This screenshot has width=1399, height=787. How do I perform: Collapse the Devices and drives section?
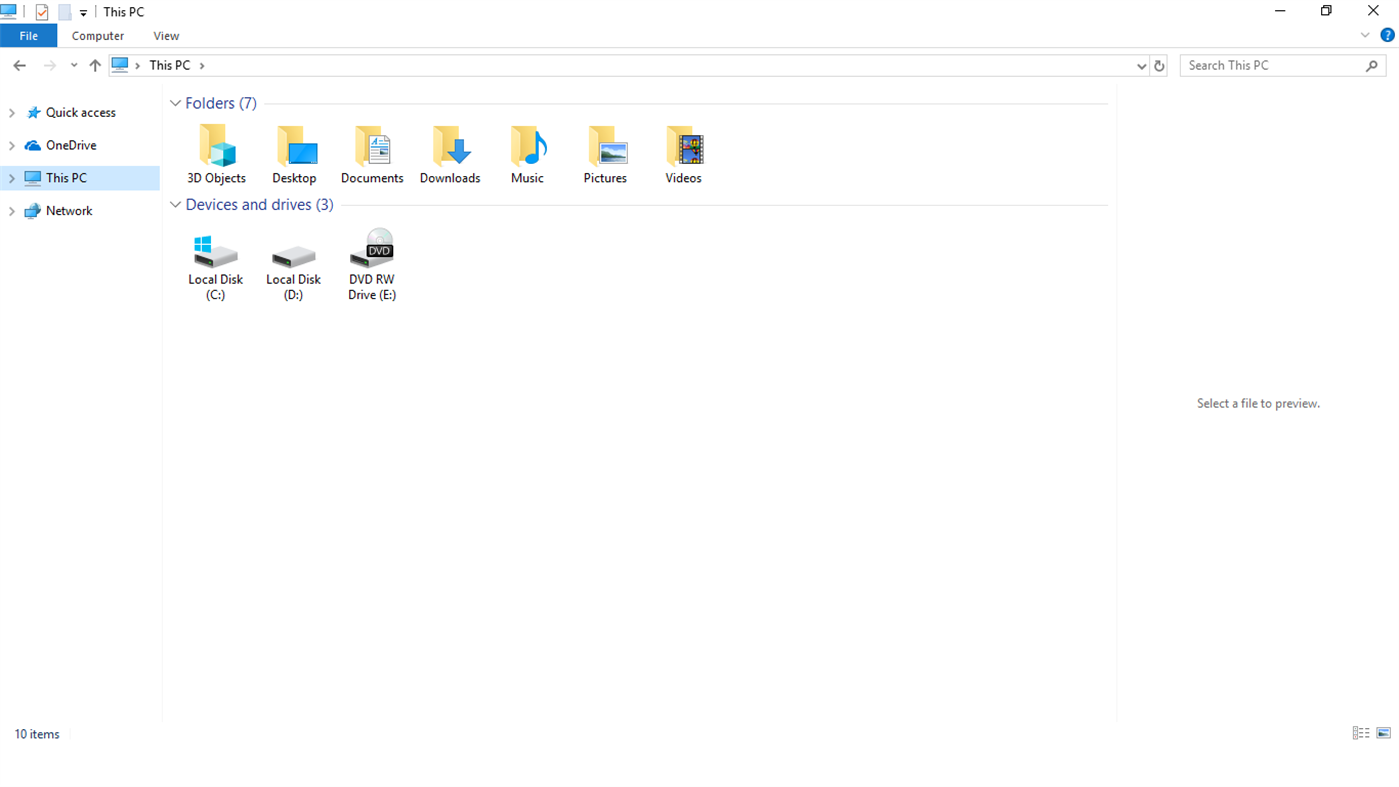click(x=175, y=204)
